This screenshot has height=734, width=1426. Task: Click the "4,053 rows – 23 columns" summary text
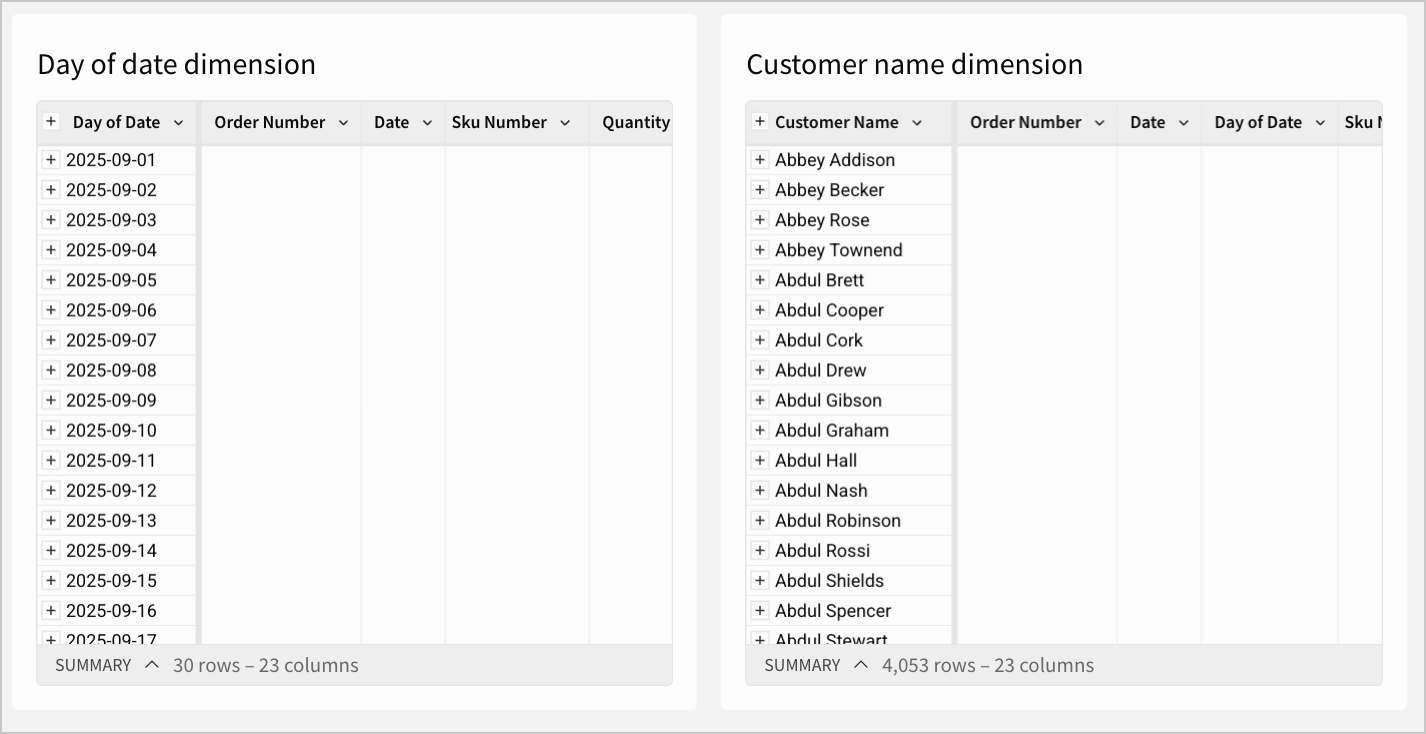[x=988, y=664]
